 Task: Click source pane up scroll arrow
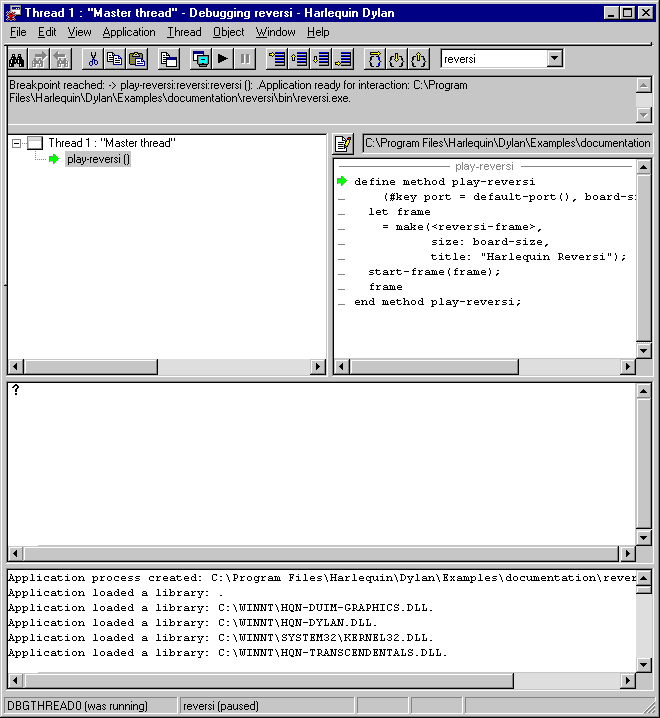click(x=644, y=167)
